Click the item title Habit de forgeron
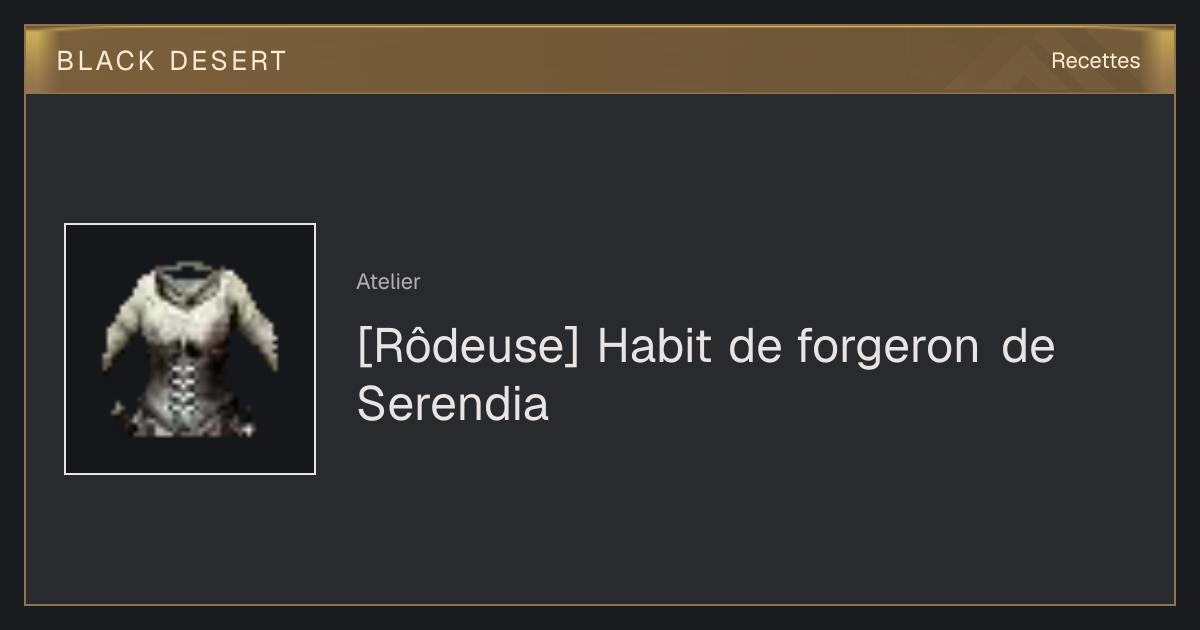Screen dimensions: 1200x630 pyautogui.click(x=788, y=347)
